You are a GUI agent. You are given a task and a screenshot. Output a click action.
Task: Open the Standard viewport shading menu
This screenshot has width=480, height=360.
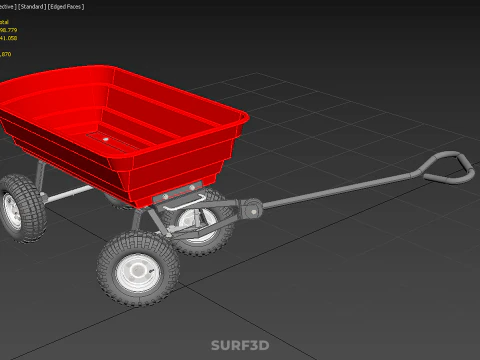click(32, 7)
